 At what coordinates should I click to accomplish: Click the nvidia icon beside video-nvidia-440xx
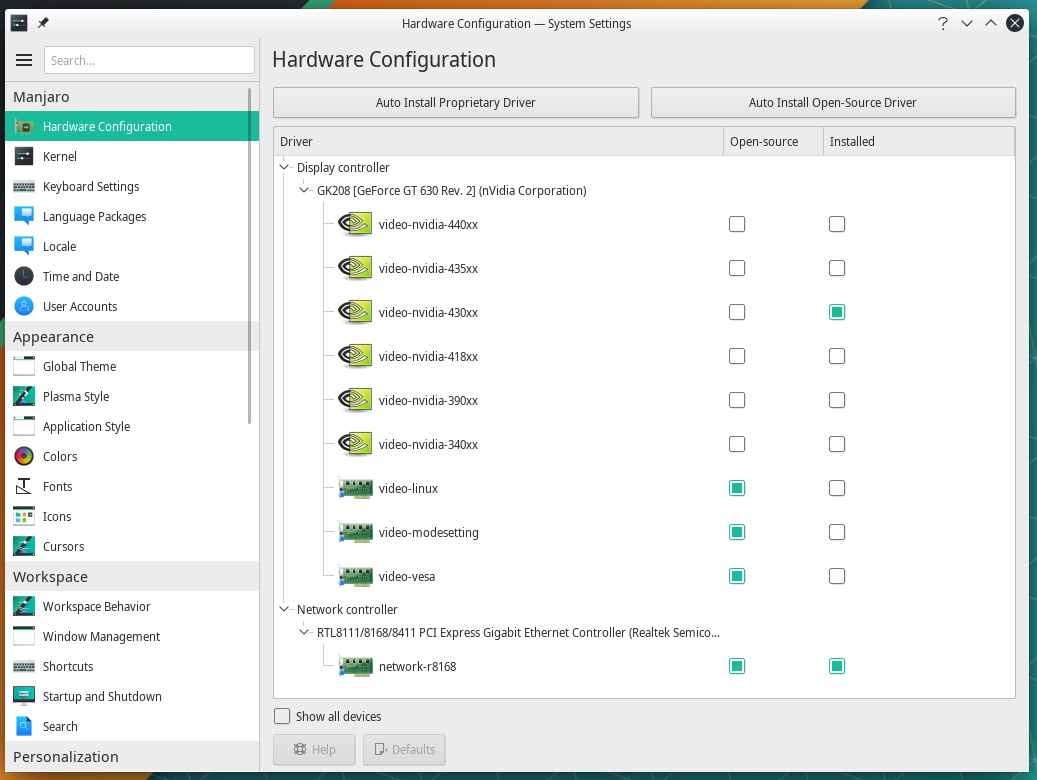click(x=355, y=224)
